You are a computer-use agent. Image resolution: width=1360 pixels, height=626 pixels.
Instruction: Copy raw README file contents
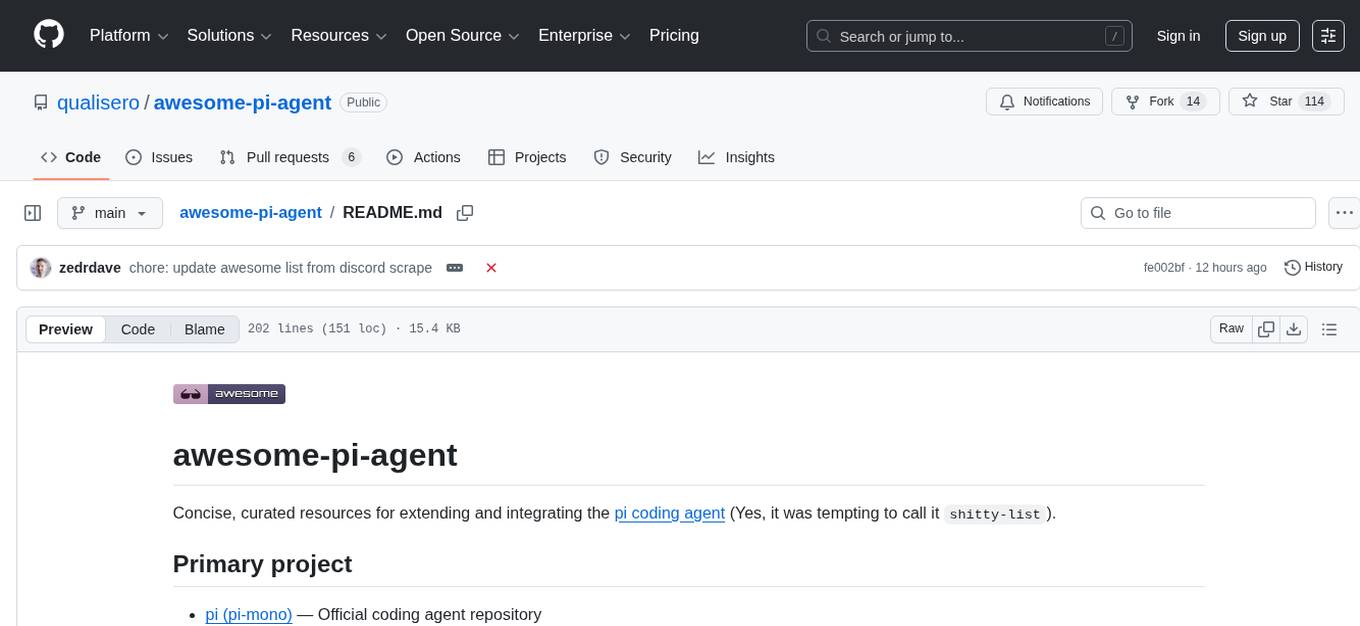click(x=1266, y=328)
